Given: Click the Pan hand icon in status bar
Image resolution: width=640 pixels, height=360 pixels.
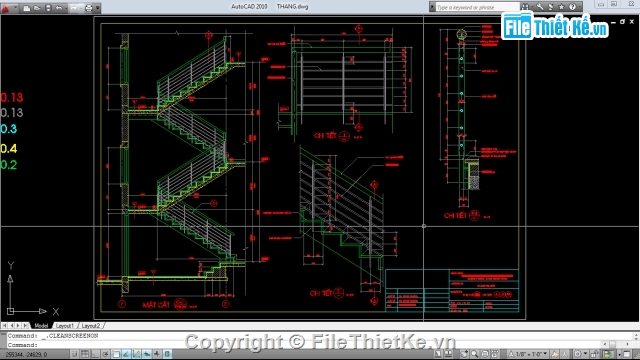Looking at the screenshot, I should (x=464, y=354).
